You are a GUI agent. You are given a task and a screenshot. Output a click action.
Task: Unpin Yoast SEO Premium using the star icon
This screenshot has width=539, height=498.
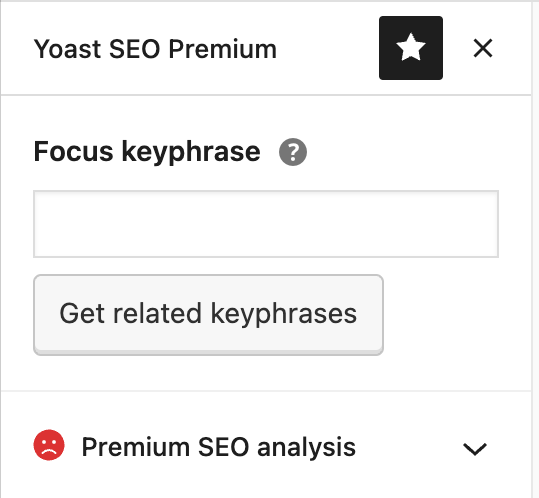(x=411, y=48)
